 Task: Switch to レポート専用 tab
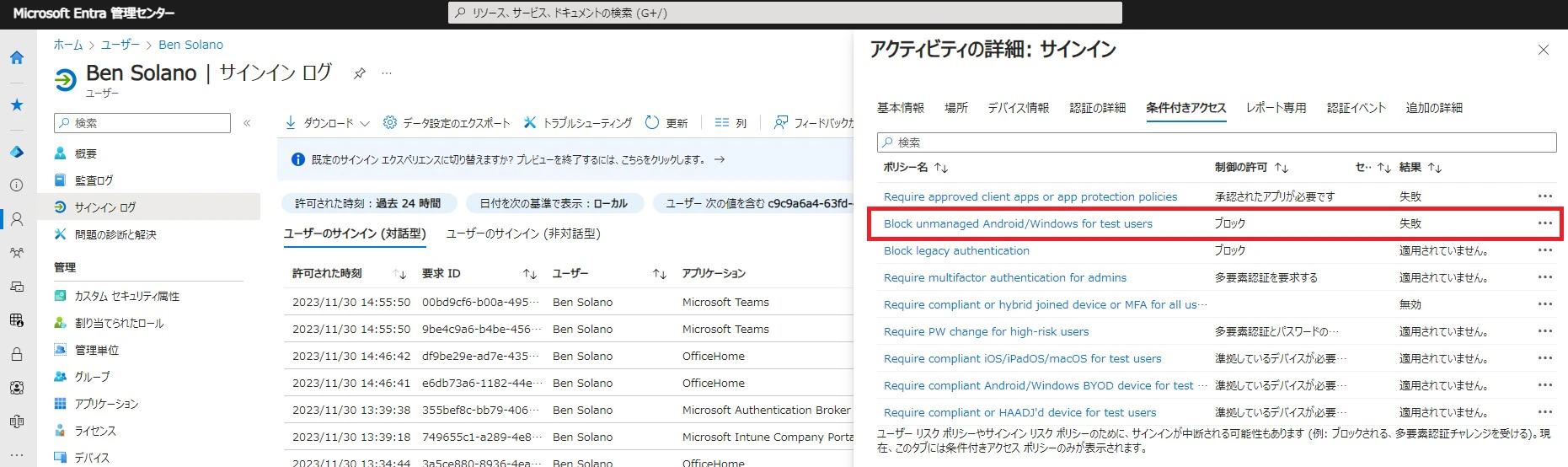pyautogui.click(x=1276, y=108)
